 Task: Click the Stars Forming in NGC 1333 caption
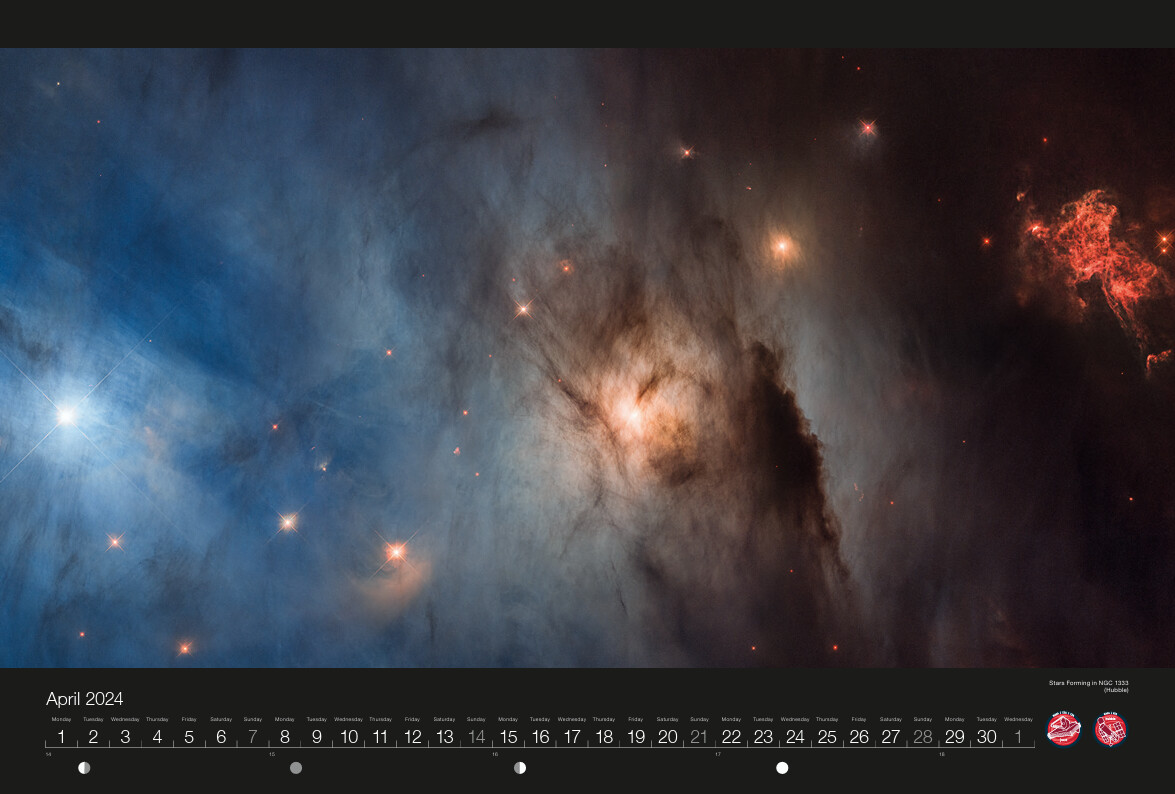pos(1088,685)
